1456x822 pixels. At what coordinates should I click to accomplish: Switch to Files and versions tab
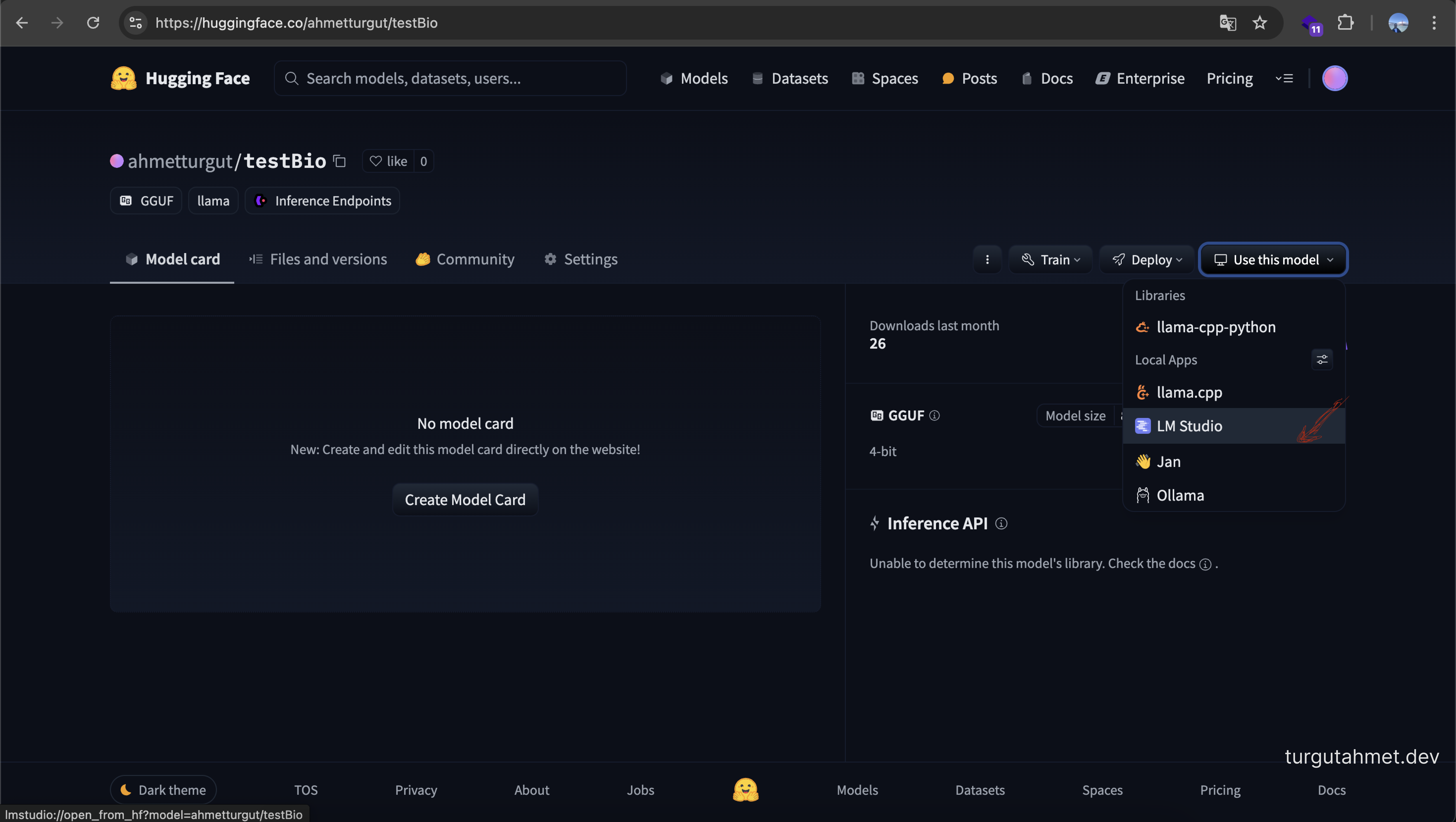(x=318, y=259)
